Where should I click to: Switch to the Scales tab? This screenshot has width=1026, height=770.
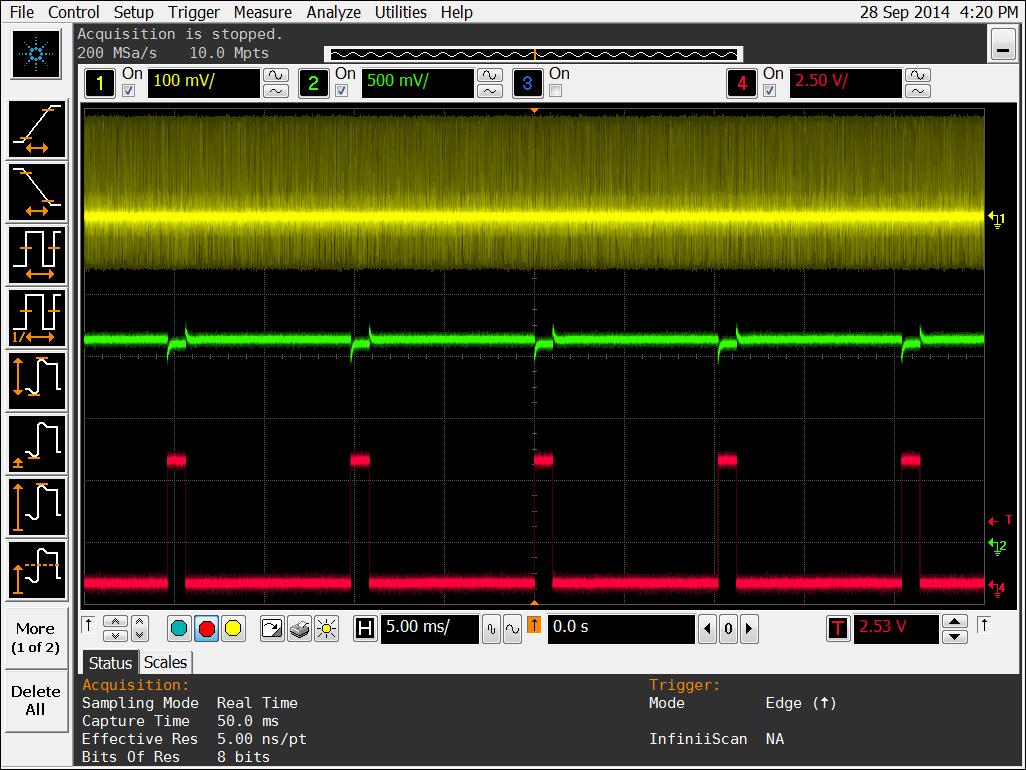(x=165, y=662)
